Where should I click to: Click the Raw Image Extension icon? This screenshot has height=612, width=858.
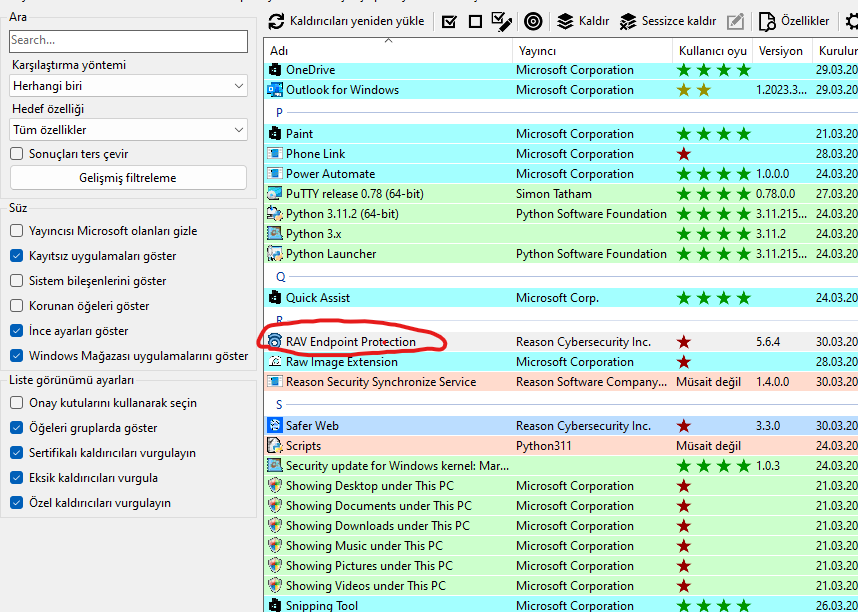click(275, 362)
